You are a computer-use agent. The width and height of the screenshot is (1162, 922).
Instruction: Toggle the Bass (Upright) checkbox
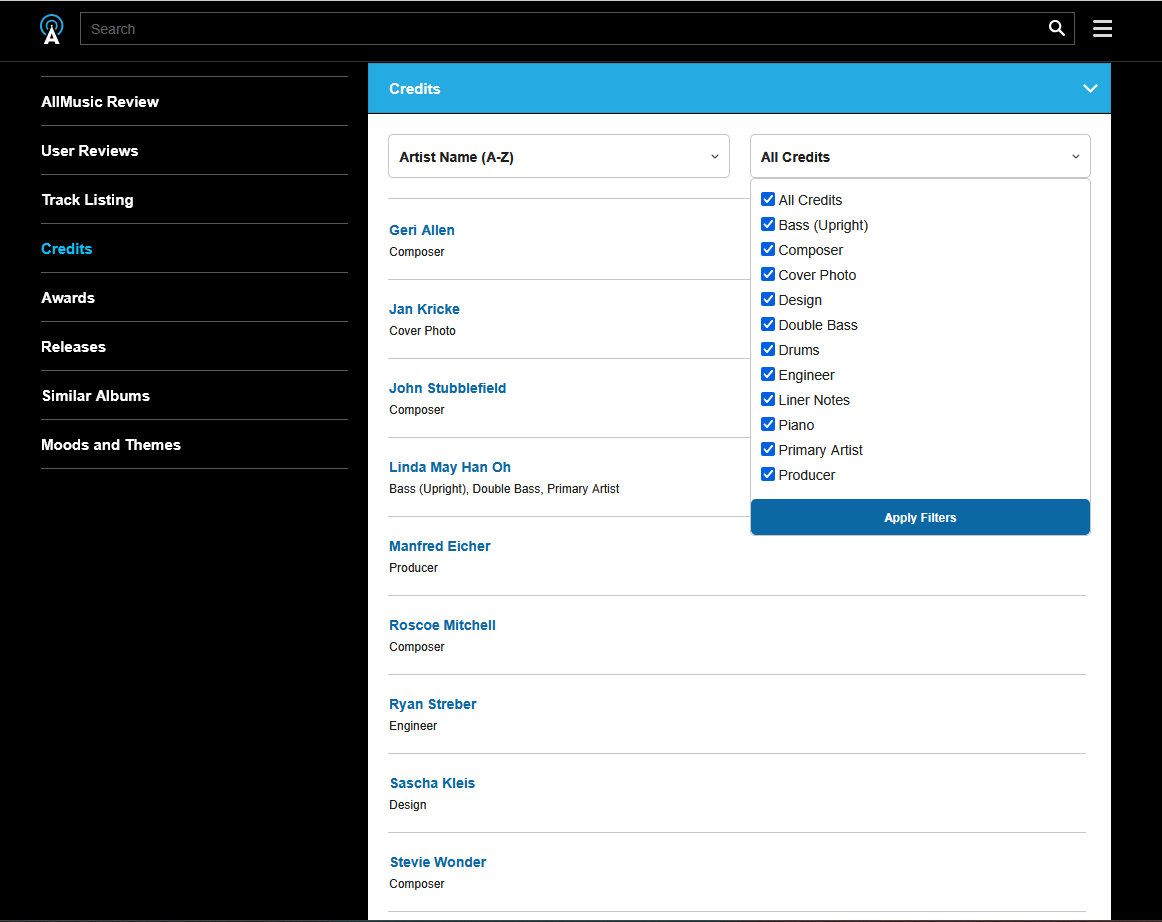click(768, 225)
